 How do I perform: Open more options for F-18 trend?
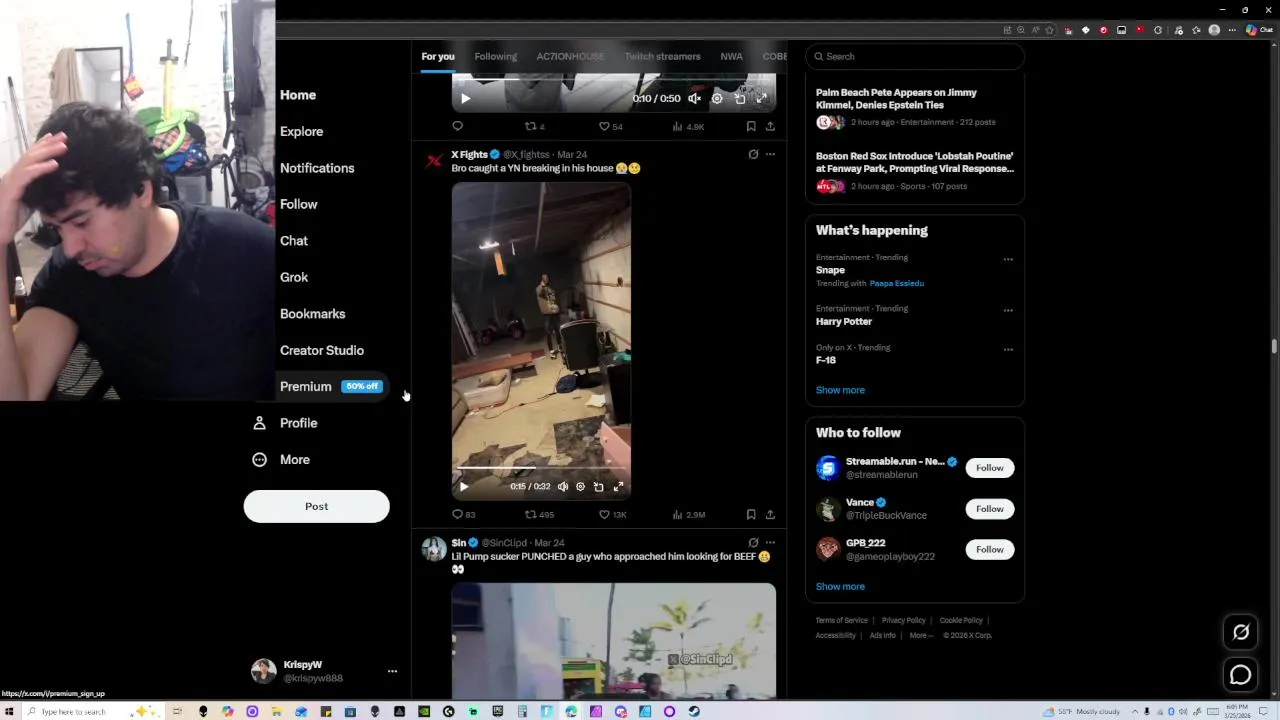coord(1008,349)
